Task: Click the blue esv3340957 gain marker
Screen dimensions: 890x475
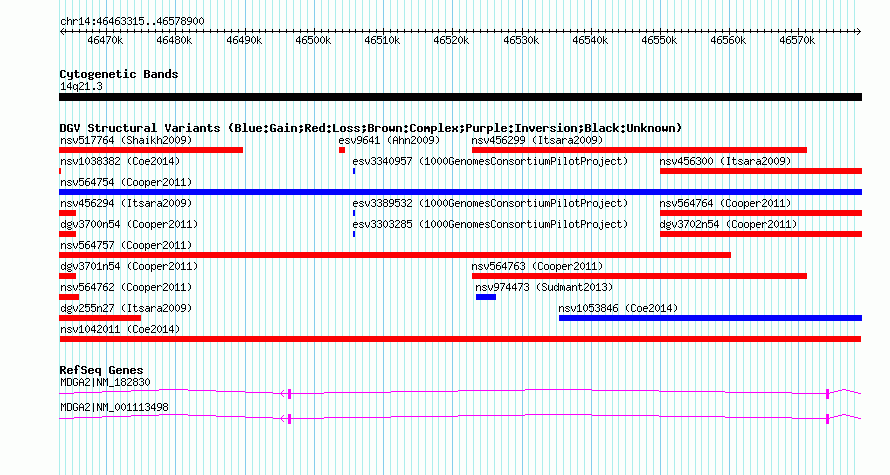Action: 354,171
